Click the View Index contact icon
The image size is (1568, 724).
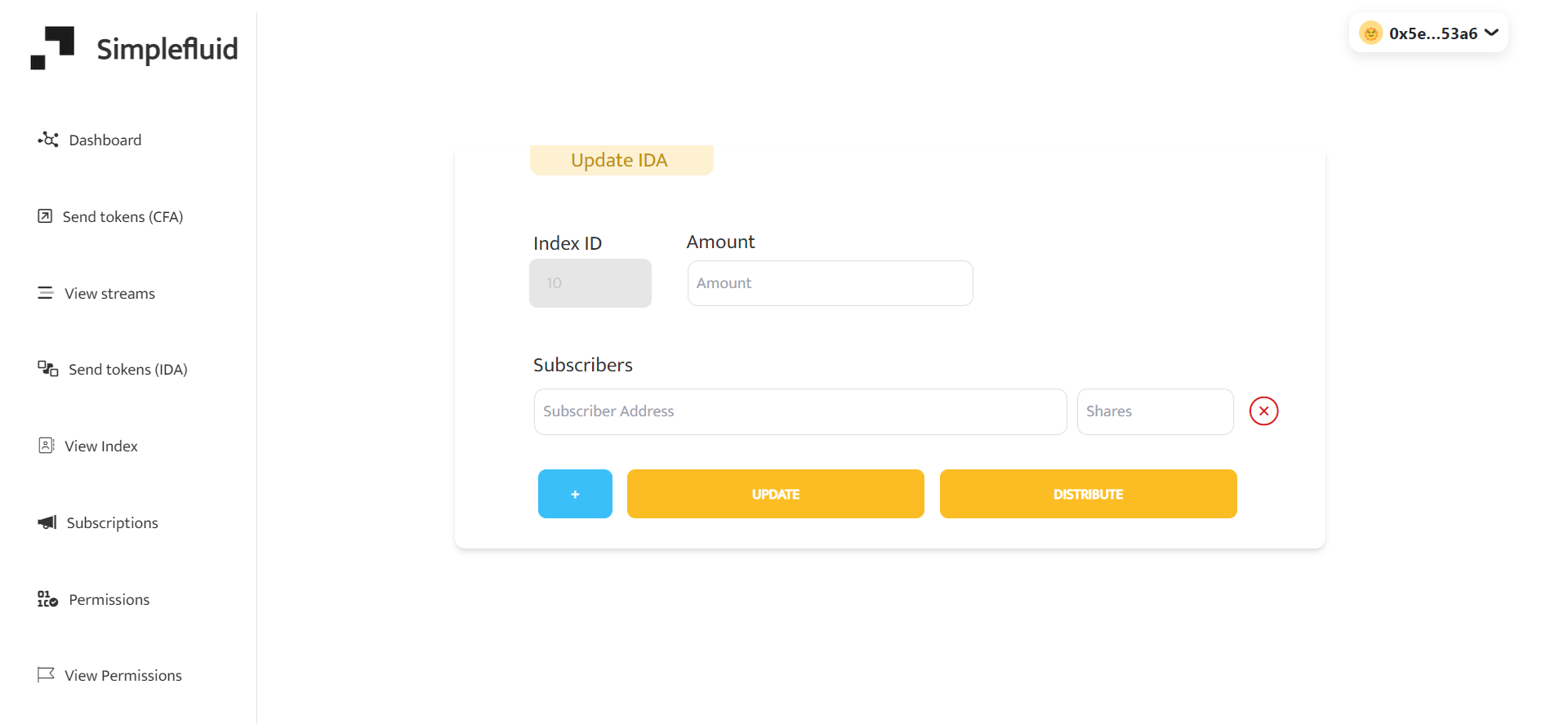(47, 446)
